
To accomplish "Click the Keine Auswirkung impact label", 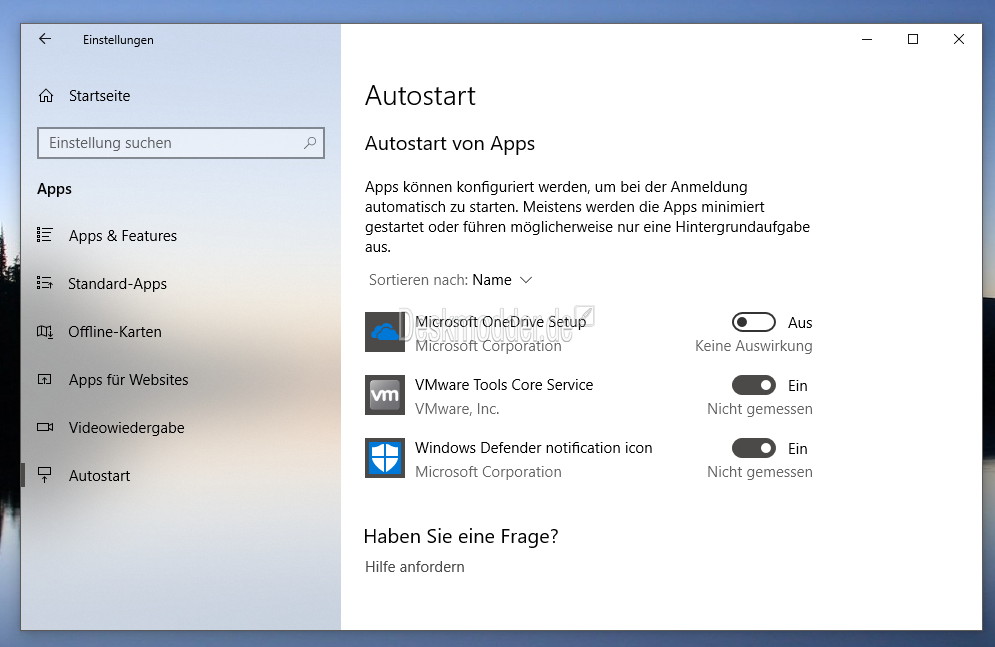I will [x=753, y=346].
